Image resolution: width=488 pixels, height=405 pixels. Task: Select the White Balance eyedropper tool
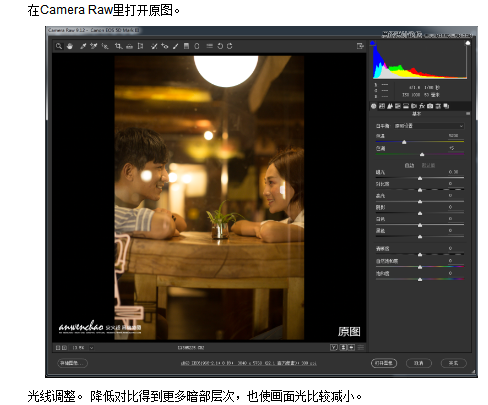83,46
